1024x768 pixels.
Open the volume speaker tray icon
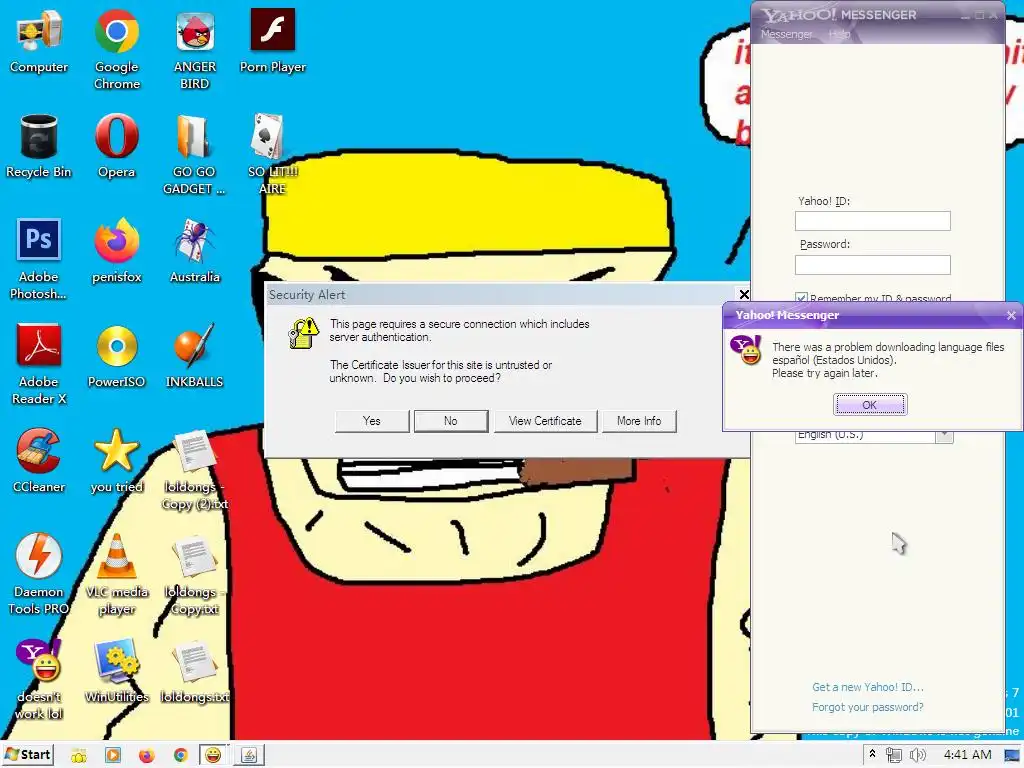(x=918, y=756)
